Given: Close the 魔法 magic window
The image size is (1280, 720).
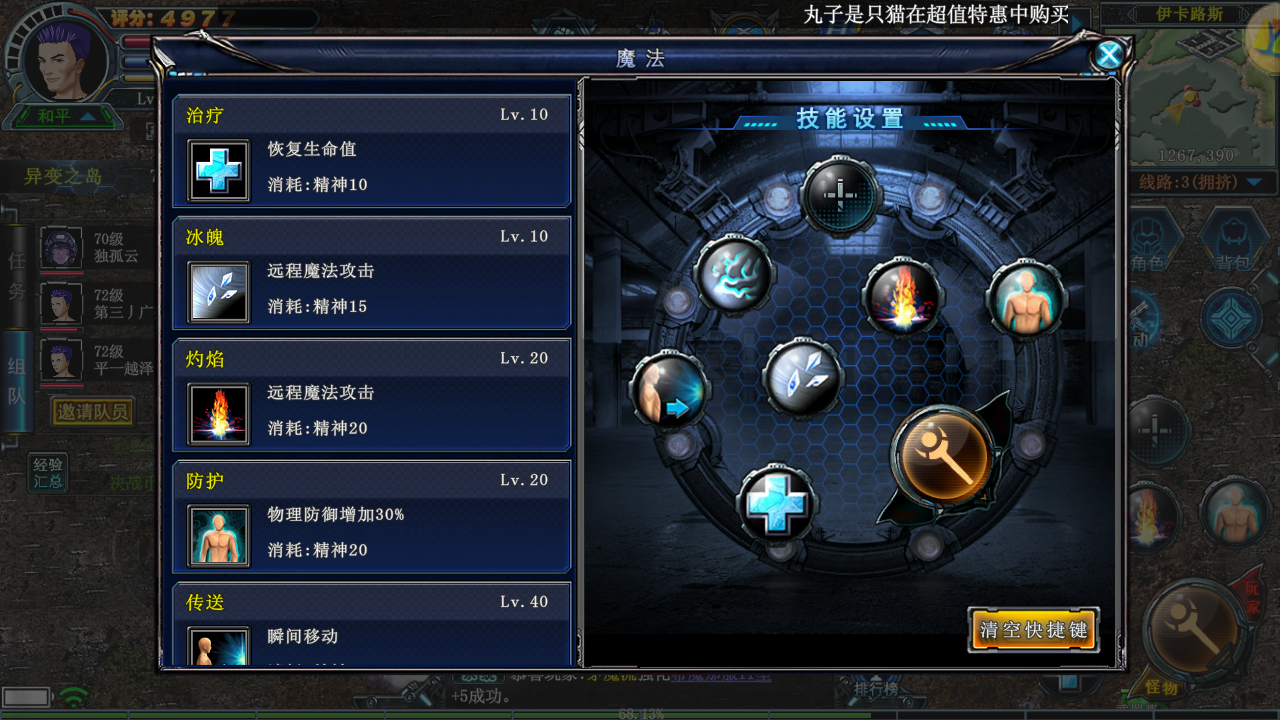Looking at the screenshot, I should point(1108,55).
